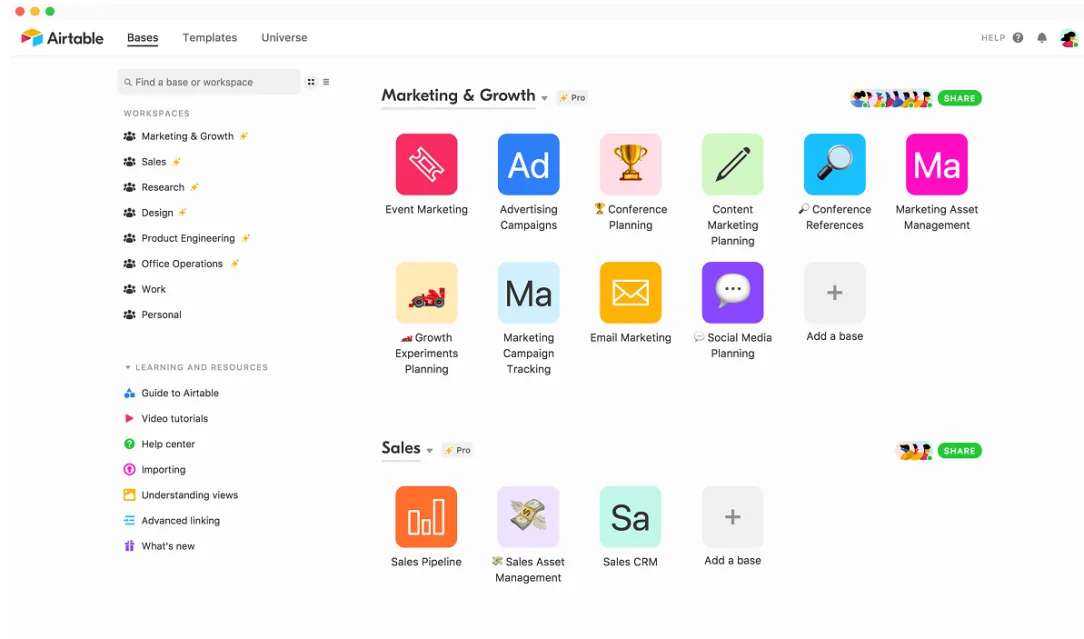This screenshot has width=1084, height=639.
Task: Open the Event Marketing base icon
Action: click(426, 164)
